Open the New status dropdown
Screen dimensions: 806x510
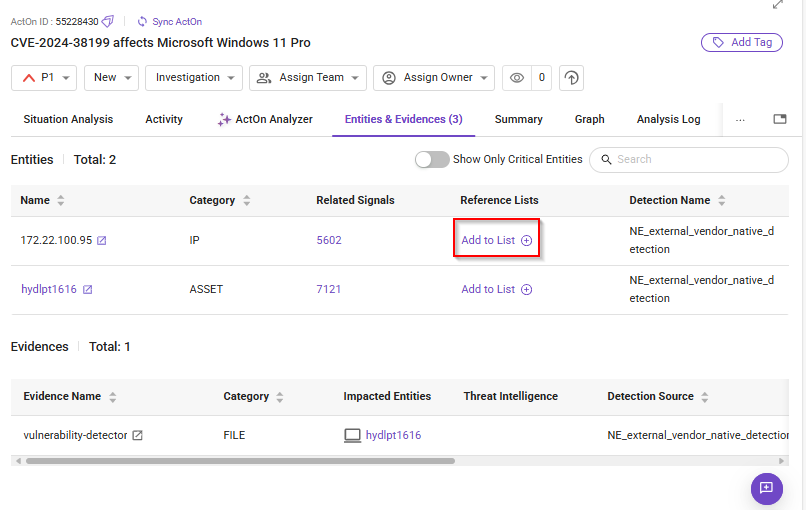(x=112, y=78)
